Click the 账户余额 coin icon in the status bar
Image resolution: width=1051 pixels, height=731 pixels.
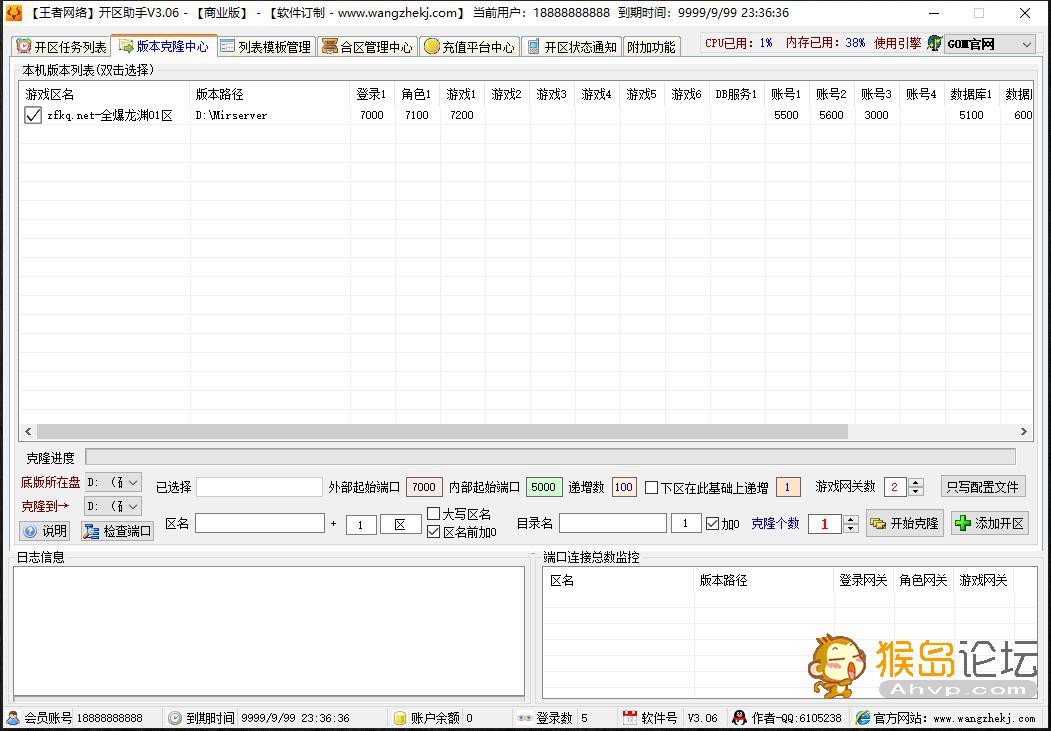[400, 718]
